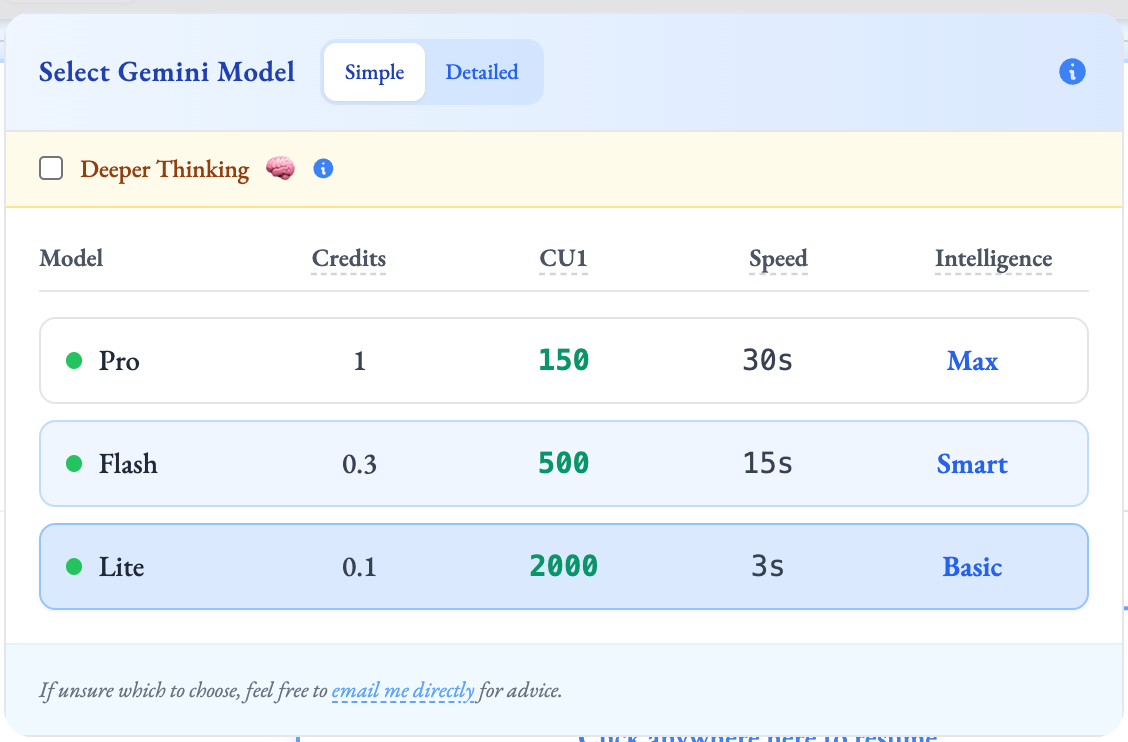Click the green status dot for Lite
The height and width of the screenshot is (742, 1128).
click(74, 566)
